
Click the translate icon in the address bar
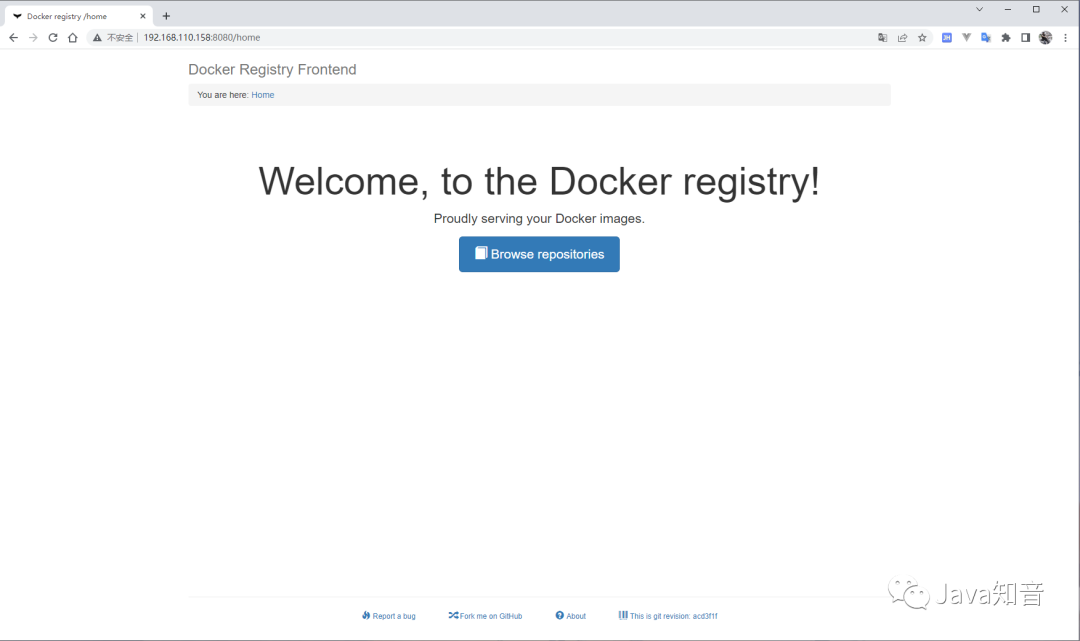(882, 37)
